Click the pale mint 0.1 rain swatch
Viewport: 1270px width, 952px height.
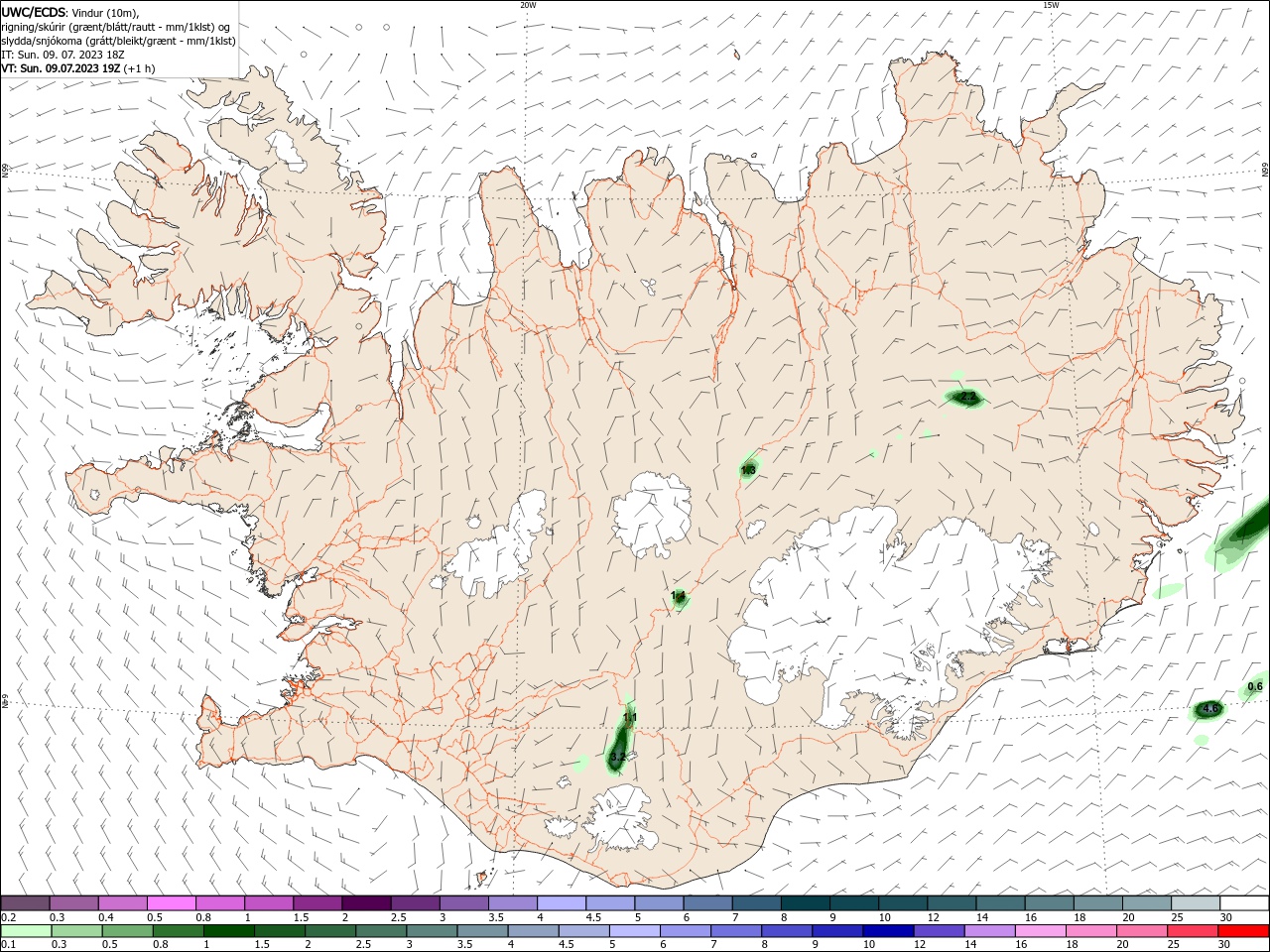pos(27,931)
